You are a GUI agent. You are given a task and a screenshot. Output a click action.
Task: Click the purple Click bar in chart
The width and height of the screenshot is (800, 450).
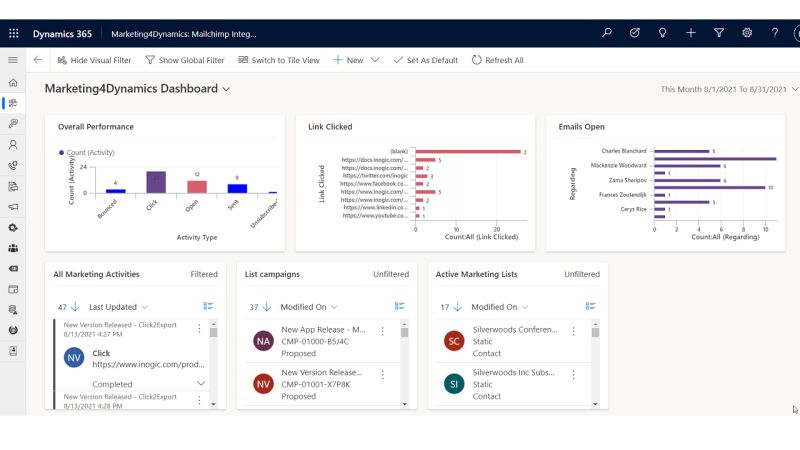tap(156, 182)
